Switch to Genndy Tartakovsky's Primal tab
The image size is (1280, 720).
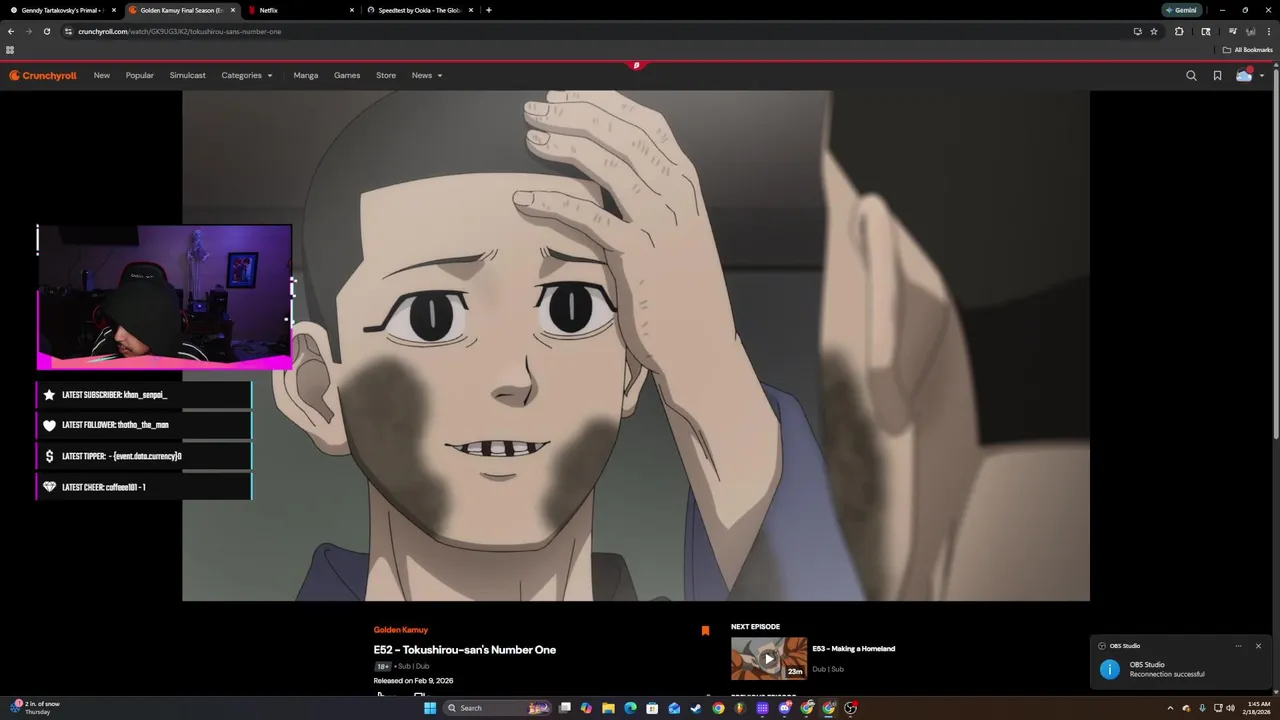(x=62, y=10)
